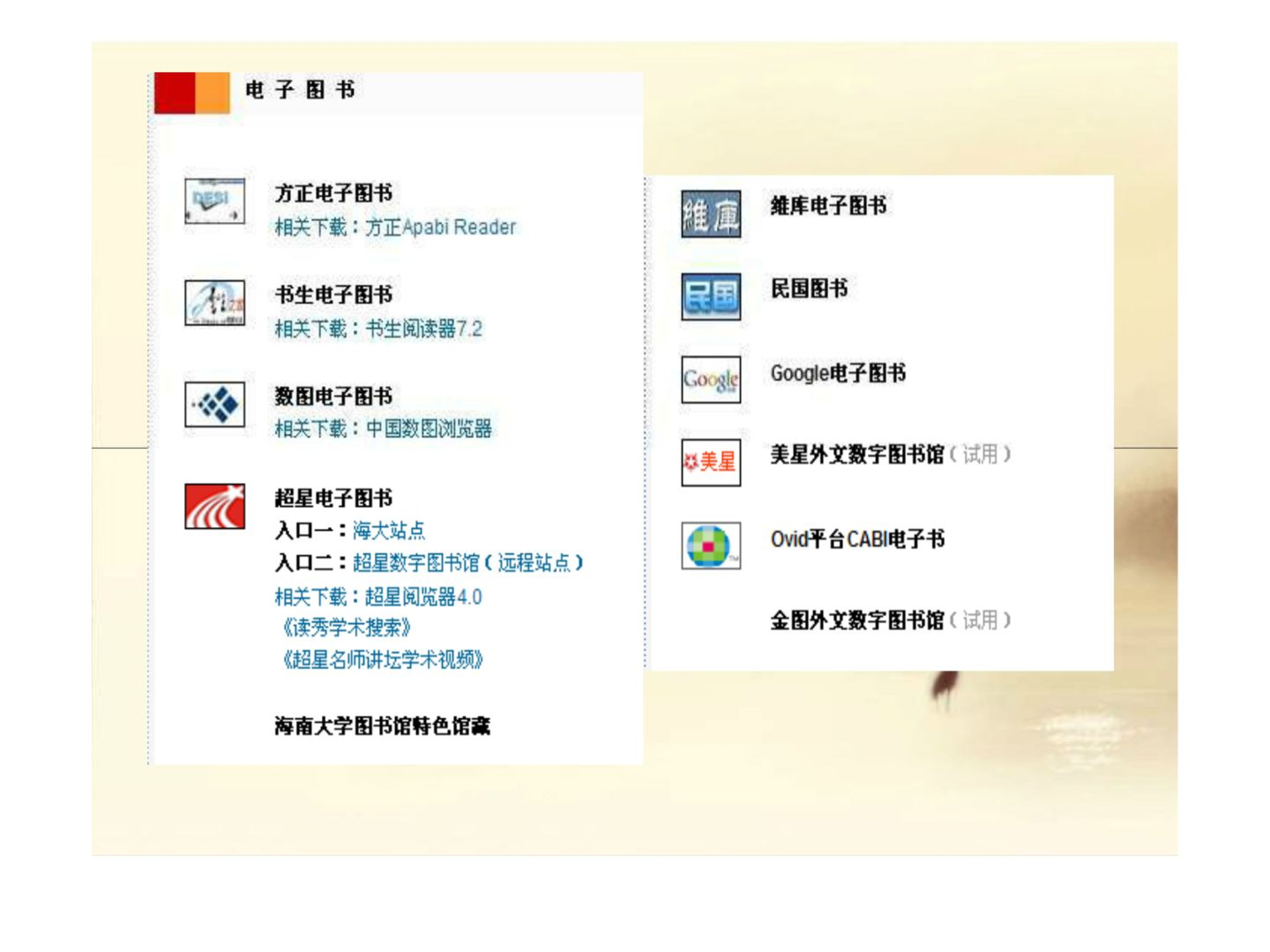The height and width of the screenshot is (952, 1270).
Task: Open the 数图电子图书 title link
Action: [333, 396]
